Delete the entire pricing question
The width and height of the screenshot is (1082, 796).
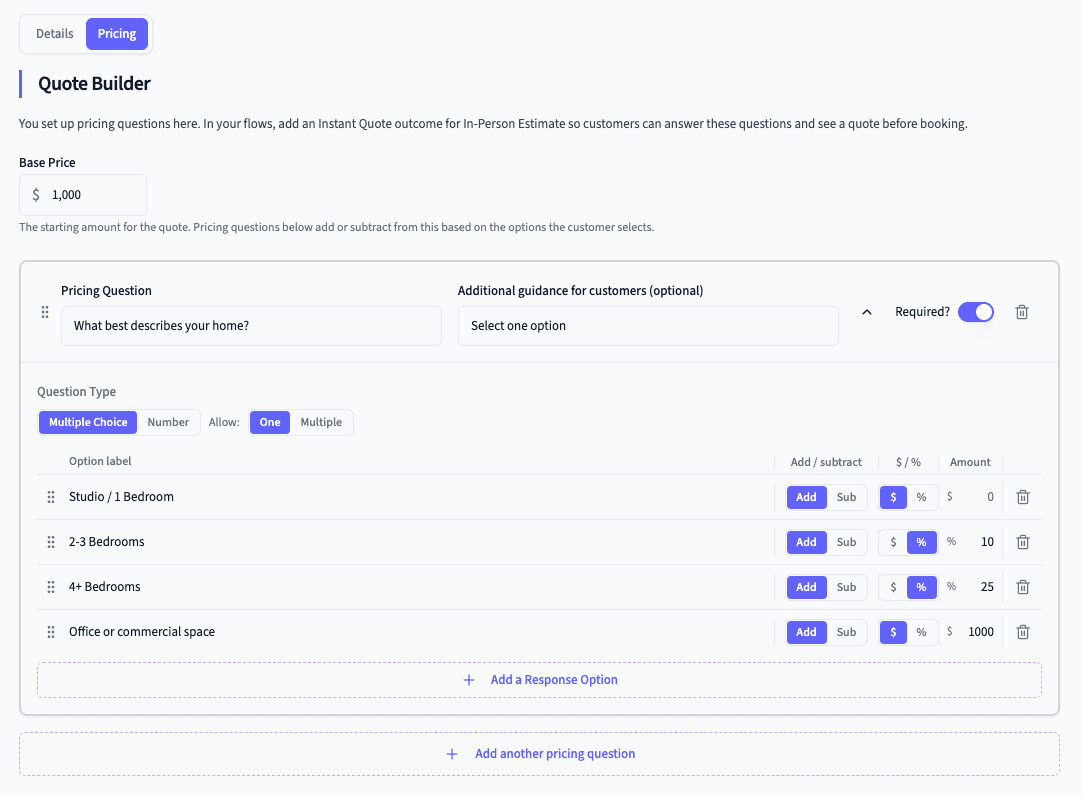point(1021,312)
